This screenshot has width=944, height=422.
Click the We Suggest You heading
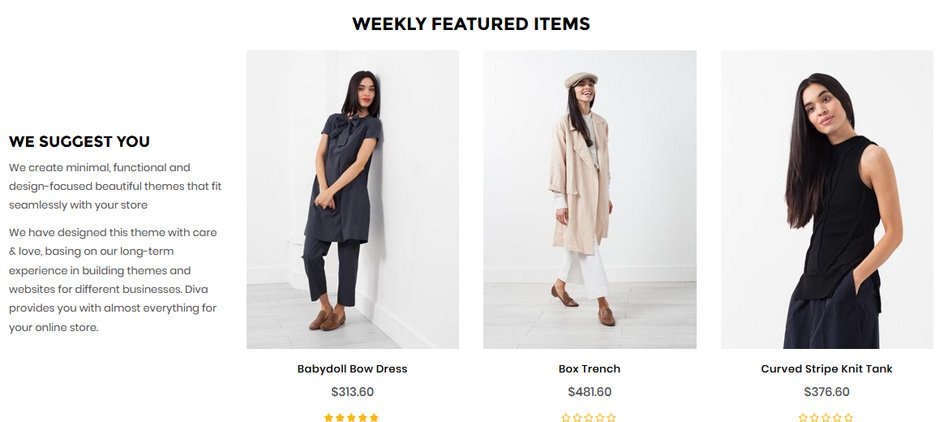[x=80, y=142]
